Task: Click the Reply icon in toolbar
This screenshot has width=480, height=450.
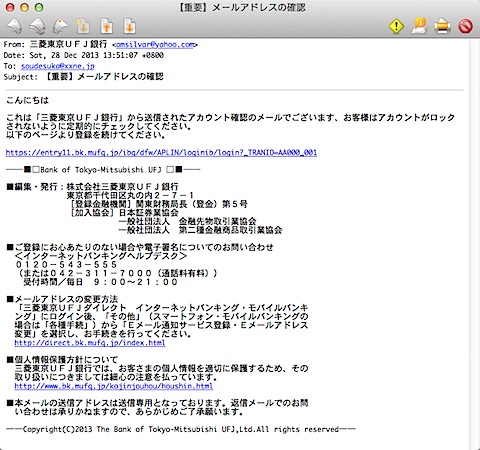Action: tap(15, 27)
